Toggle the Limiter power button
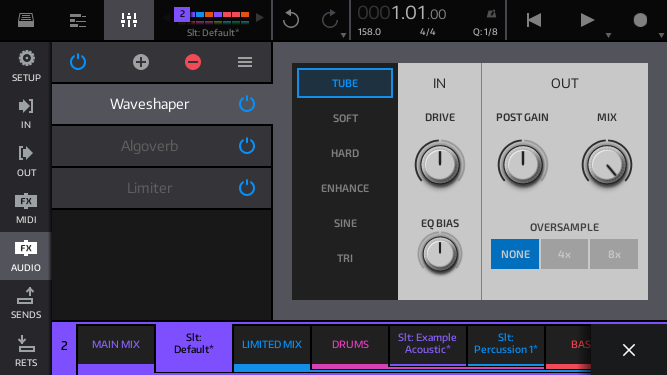The image size is (667, 375). [247, 188]
